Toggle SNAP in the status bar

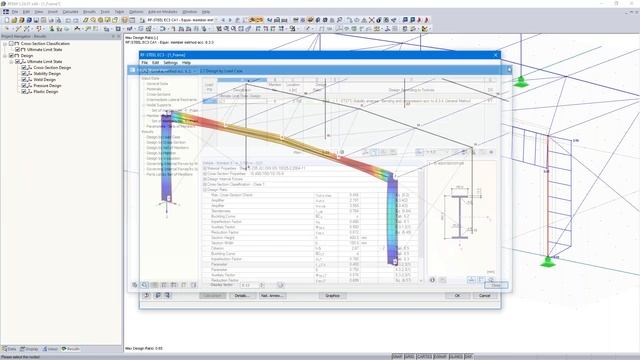[x=397, y=357]
